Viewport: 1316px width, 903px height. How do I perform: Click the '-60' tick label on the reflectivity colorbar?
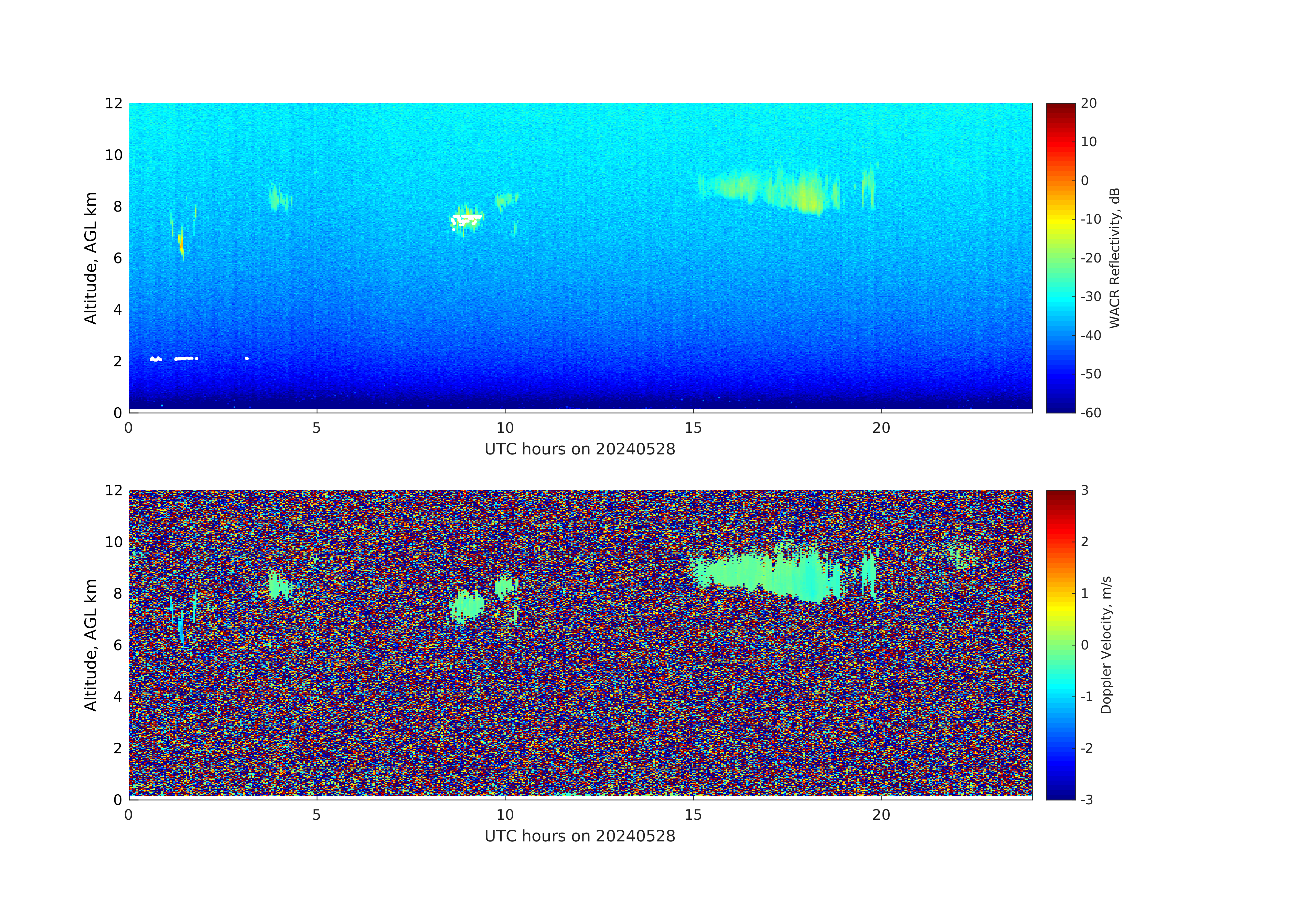[1091, 413]
